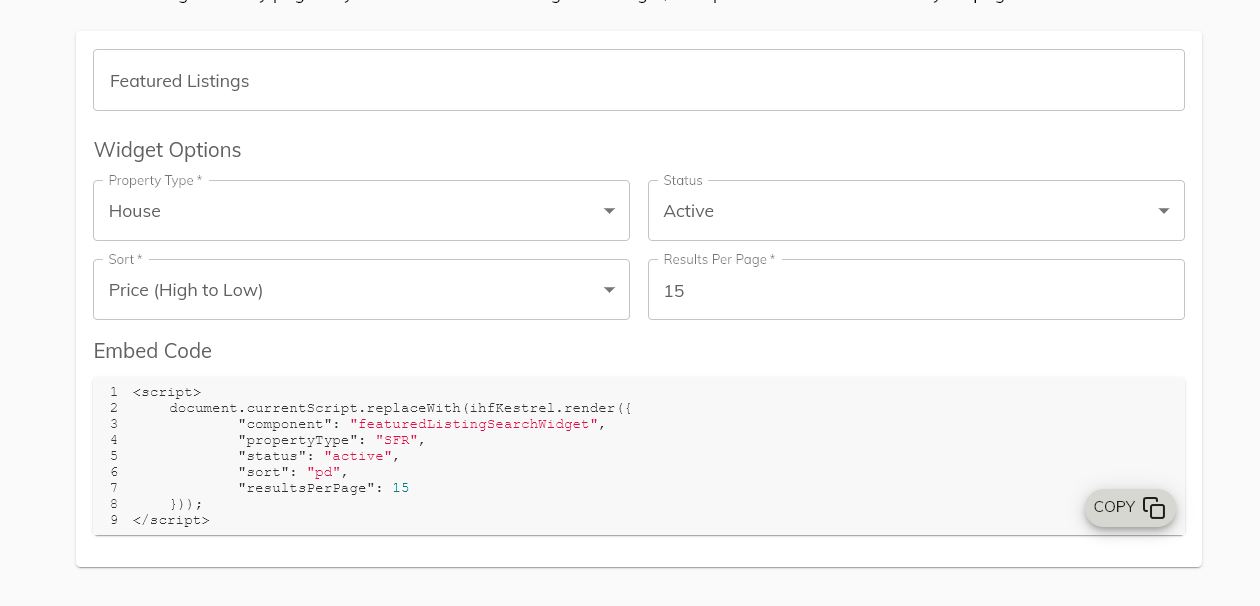Click the Embed Code heading
This screenshot has height=606, width=1260.
(153, 351)
